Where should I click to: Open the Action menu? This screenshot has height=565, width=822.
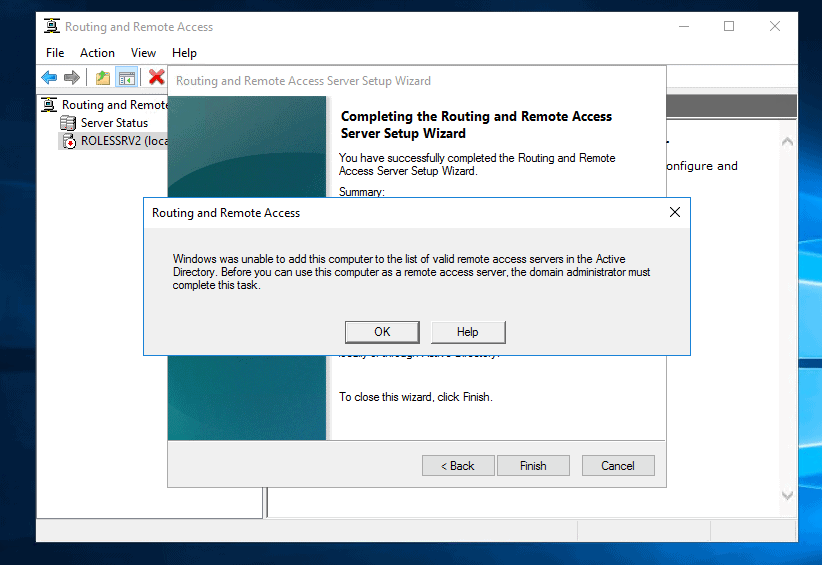(x=97, y=53)
